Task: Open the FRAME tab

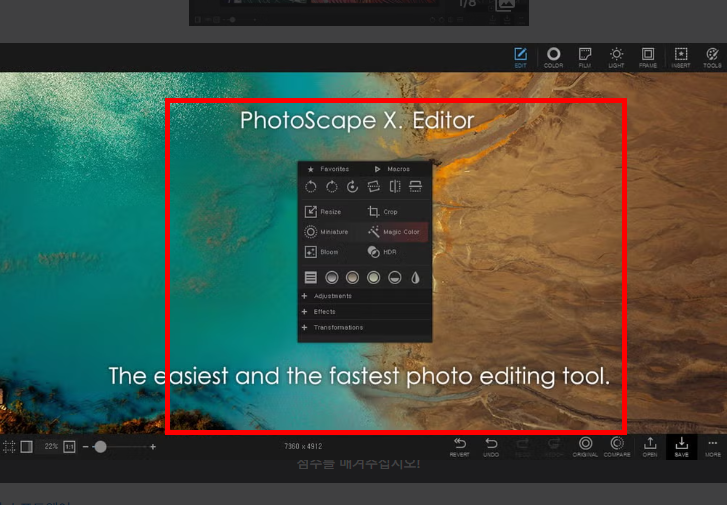Action: pyautogui.click(x=648, y=58)
